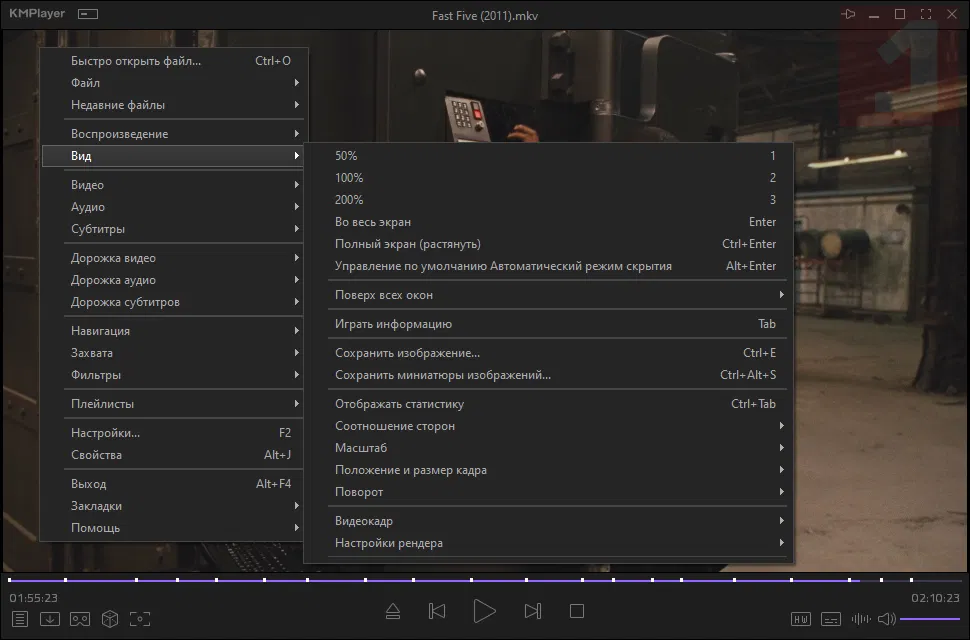The image size is (970, 640).
Task: Mute audio with the speaker icon
Action: click(x=886, y=619)
